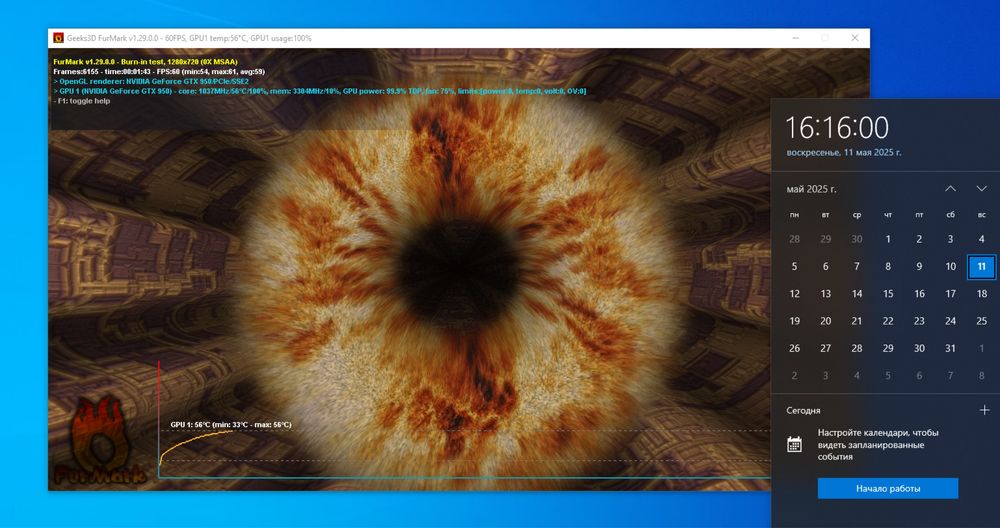Click the date link 'воскресенье, 11 мая 2025 г.'

pos(844,153)
